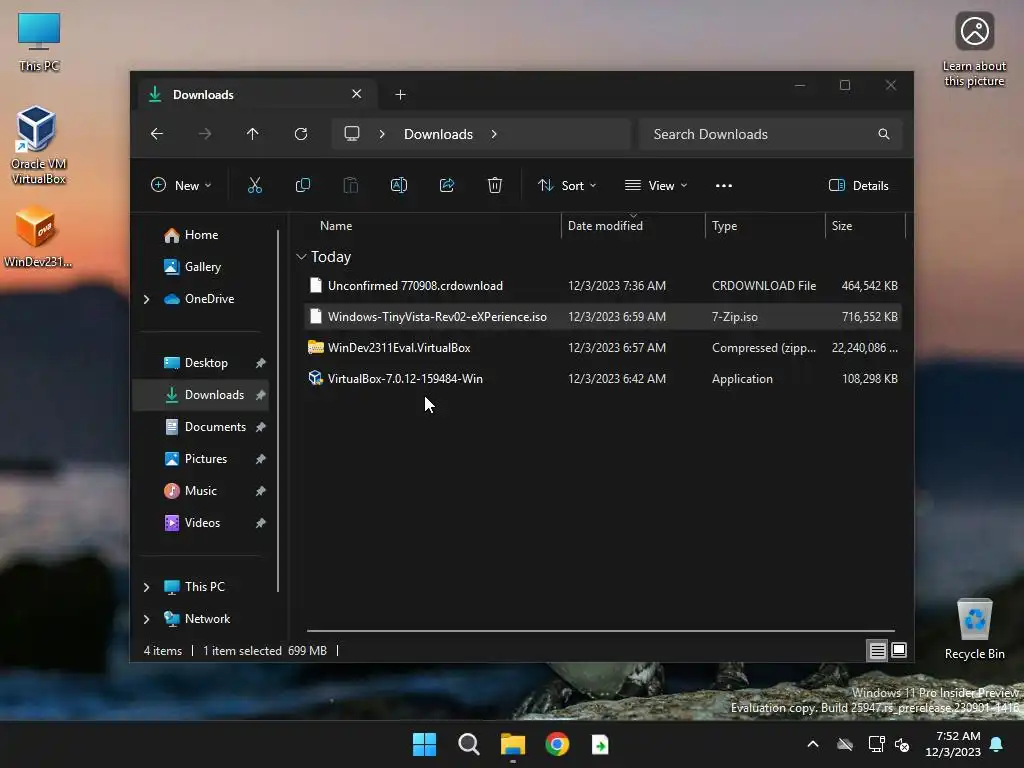The width and height of the screenshot is (1024, 768).
Task: Click the Search Downloads field
Action: tap(771, 134)
